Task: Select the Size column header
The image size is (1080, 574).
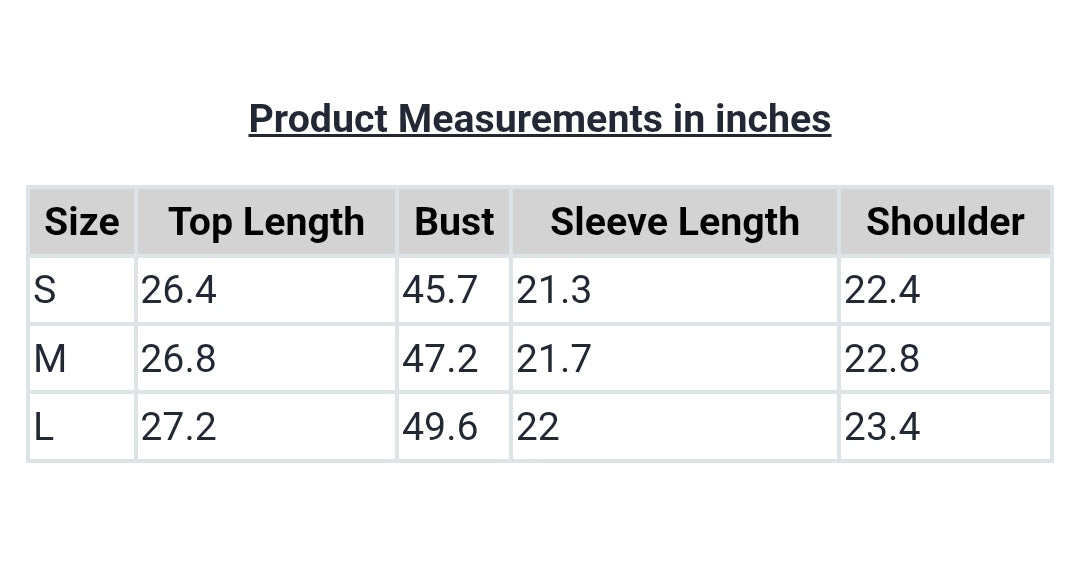Action: click(82, 222)
